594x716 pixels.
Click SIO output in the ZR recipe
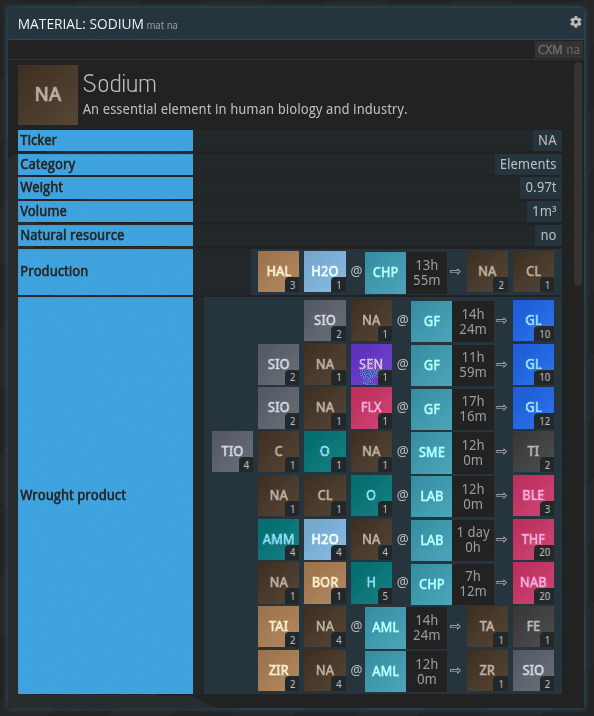[x=533, y=670]
